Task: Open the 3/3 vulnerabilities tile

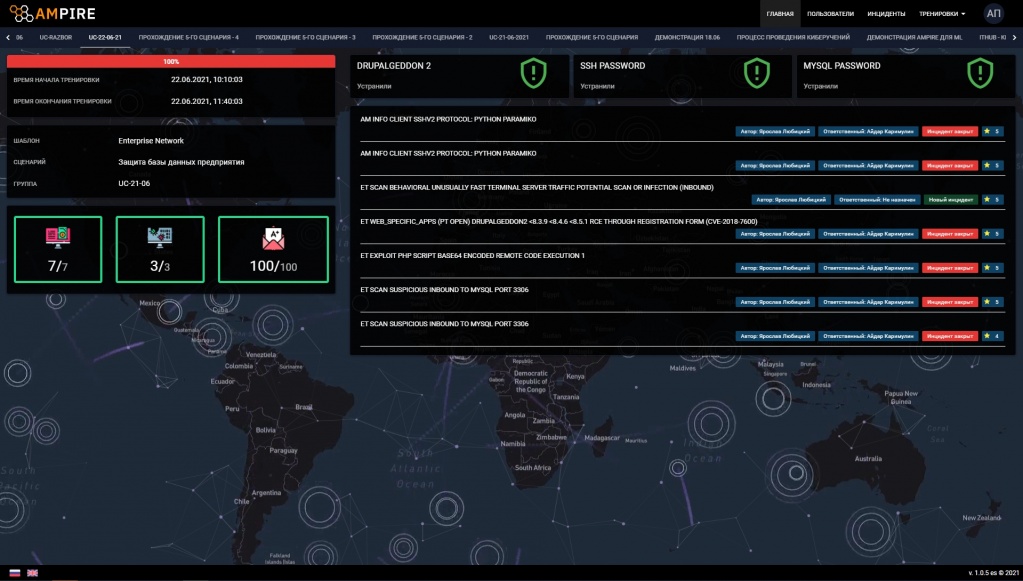Action: click(160, 249)
